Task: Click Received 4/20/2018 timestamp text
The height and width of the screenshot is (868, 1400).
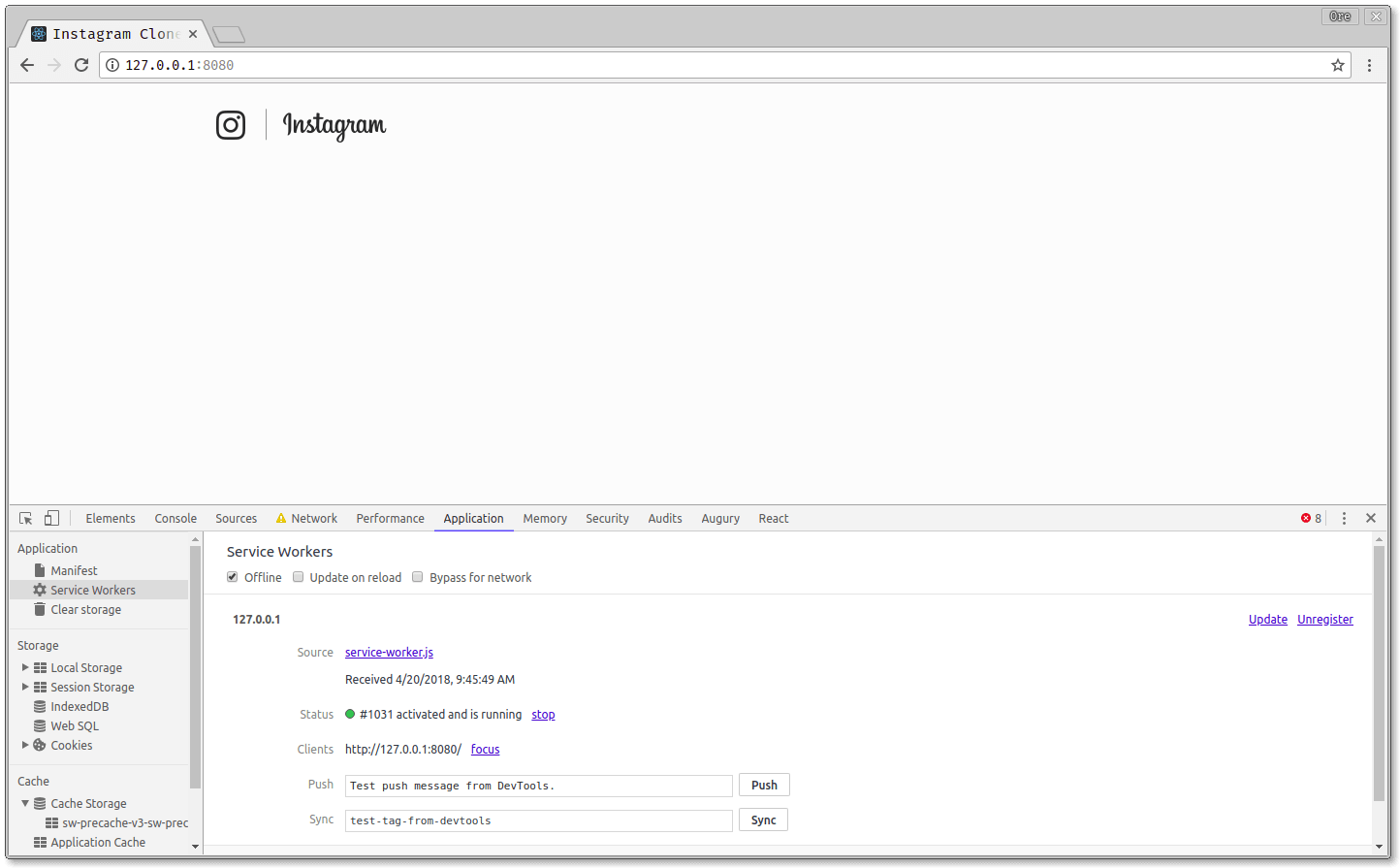Action: coord(430,680)
